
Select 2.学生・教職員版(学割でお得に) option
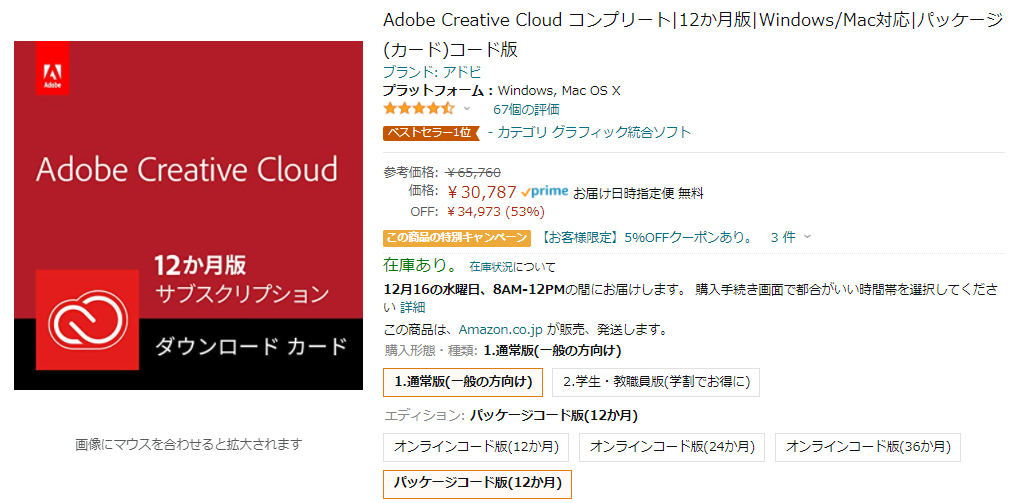point(656,382)
